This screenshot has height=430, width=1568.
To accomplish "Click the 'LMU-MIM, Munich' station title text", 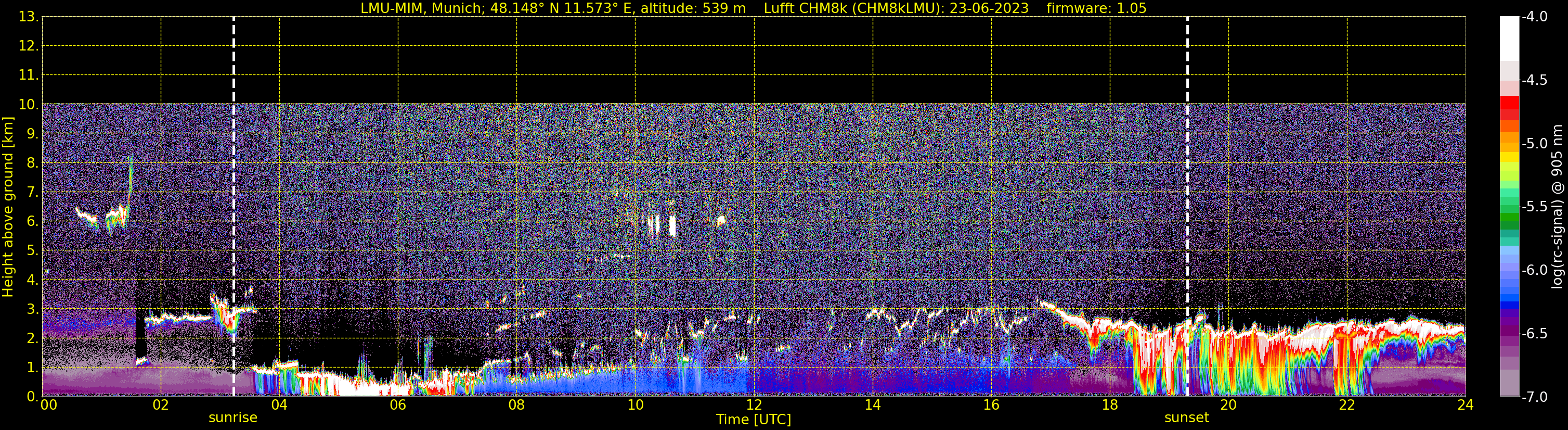I will [422, 8].
